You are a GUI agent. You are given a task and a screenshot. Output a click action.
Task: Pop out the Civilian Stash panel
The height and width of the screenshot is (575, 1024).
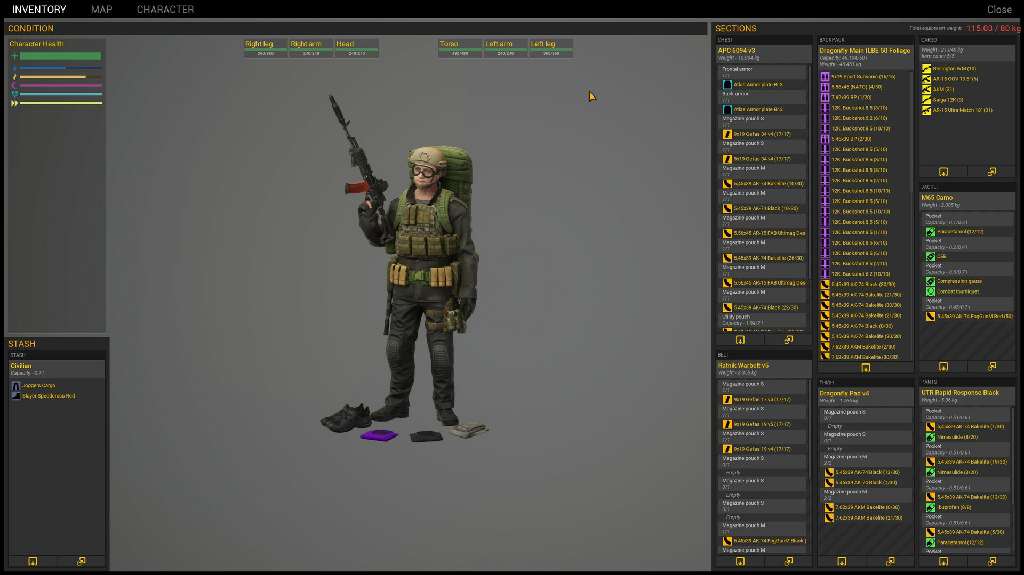81,561
